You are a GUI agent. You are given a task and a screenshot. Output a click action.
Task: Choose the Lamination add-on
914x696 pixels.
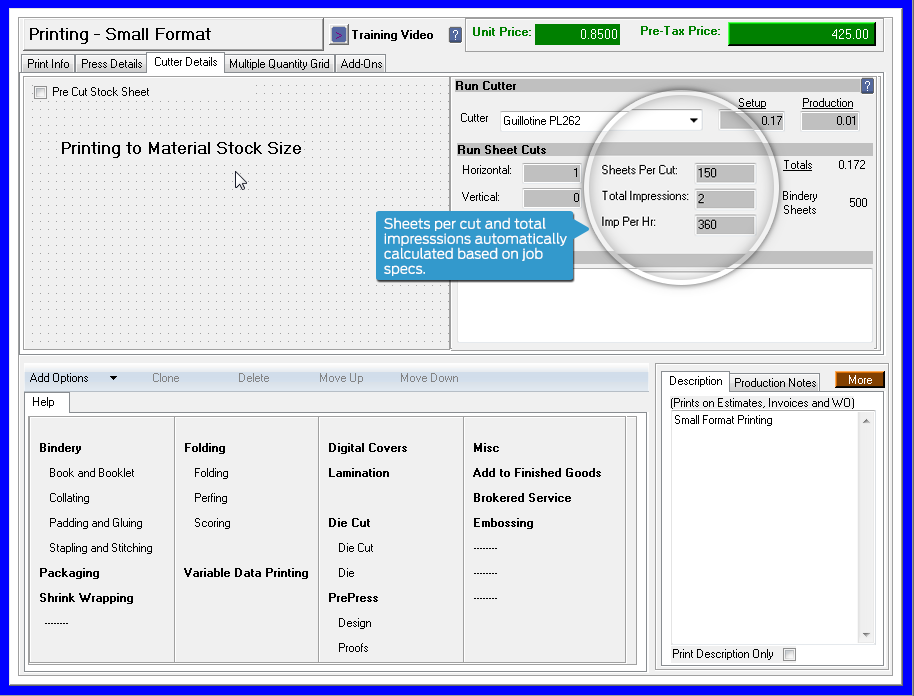click(x=358, y=473)
